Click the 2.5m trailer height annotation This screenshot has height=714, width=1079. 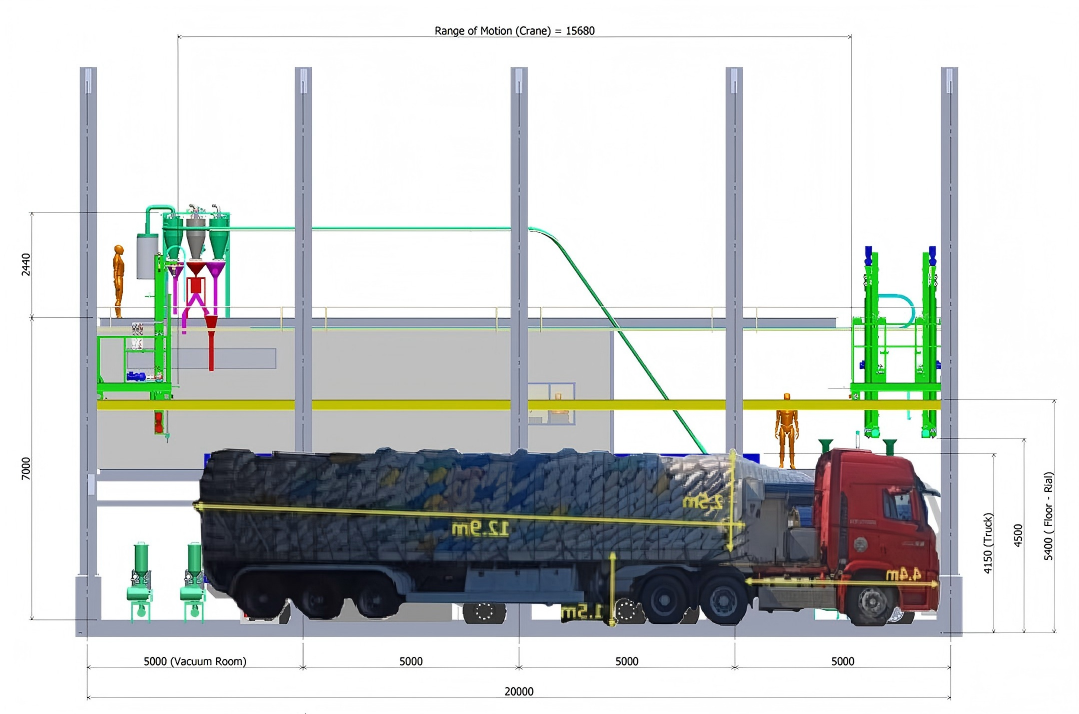[x=701, y=503]
